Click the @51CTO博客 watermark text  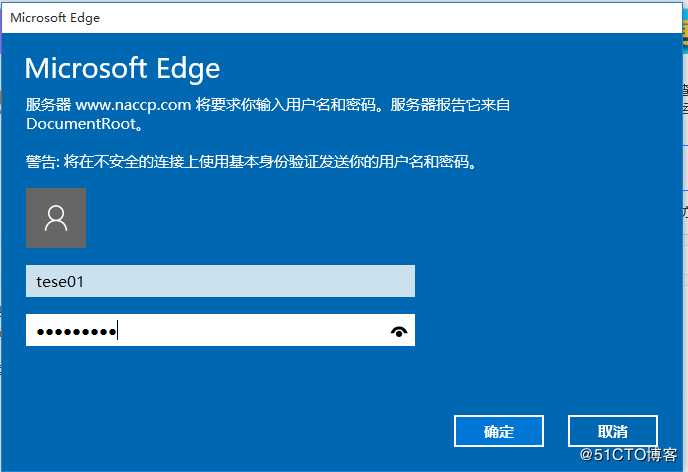(628, 454)
